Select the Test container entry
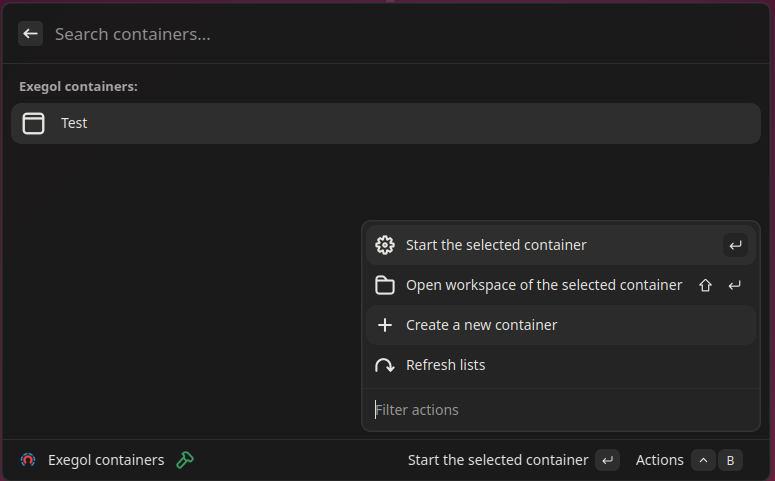The height and width of the screenshot is (481, 775). coord(386,124)
